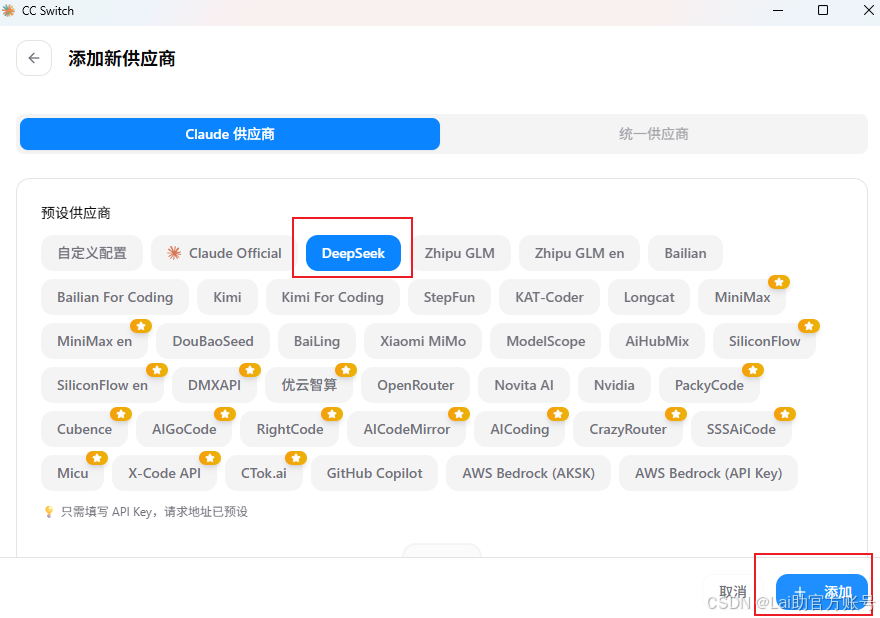Screen dimensions: 880x618
Task: Minimize the CC Switch window
Action: [x=778, y=10]
